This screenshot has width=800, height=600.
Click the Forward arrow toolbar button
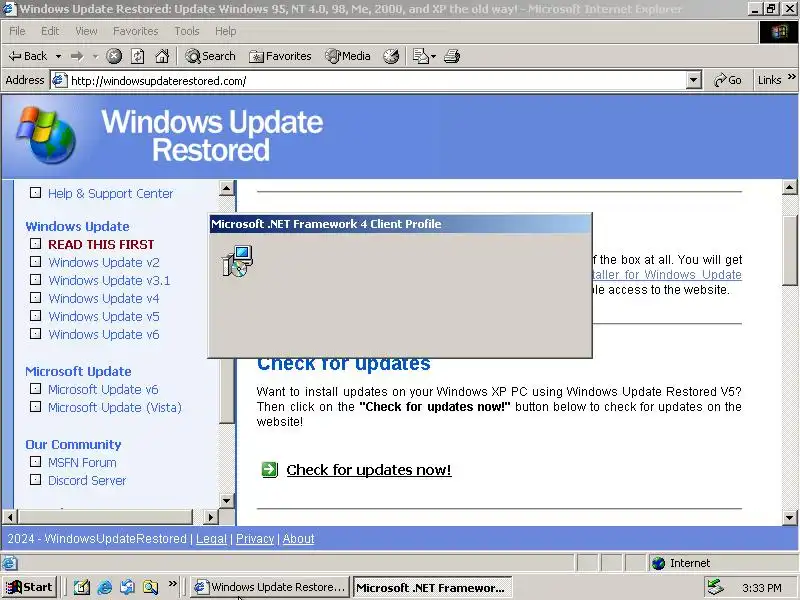click(78, 56)
